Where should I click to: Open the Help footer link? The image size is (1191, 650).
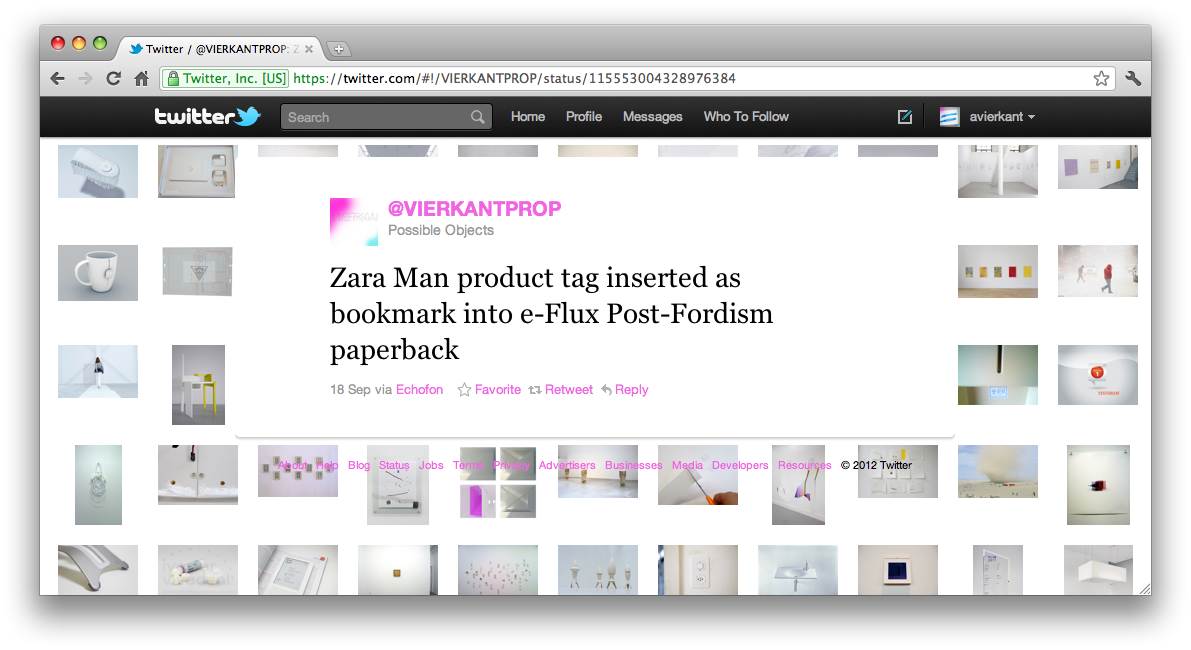click(327, 465)
